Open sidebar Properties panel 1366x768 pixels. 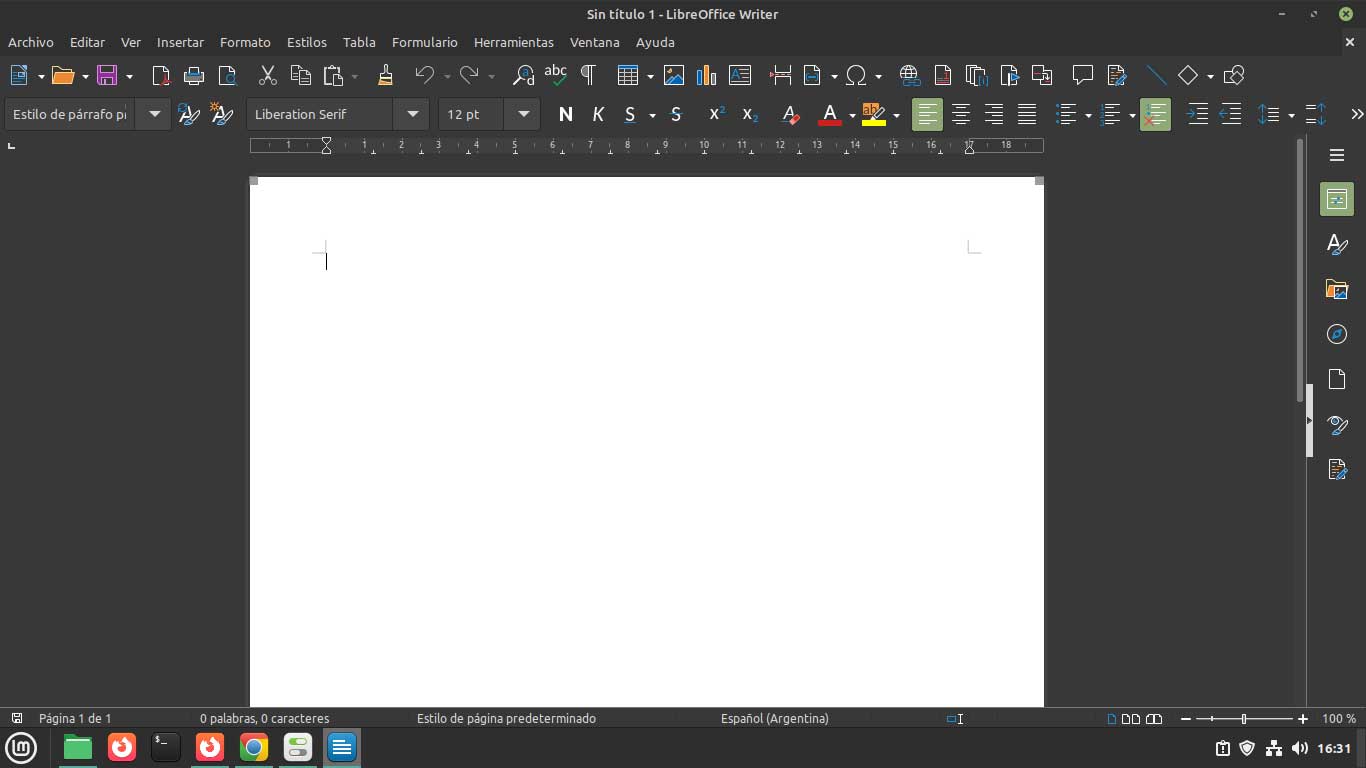coord(1337,199)
